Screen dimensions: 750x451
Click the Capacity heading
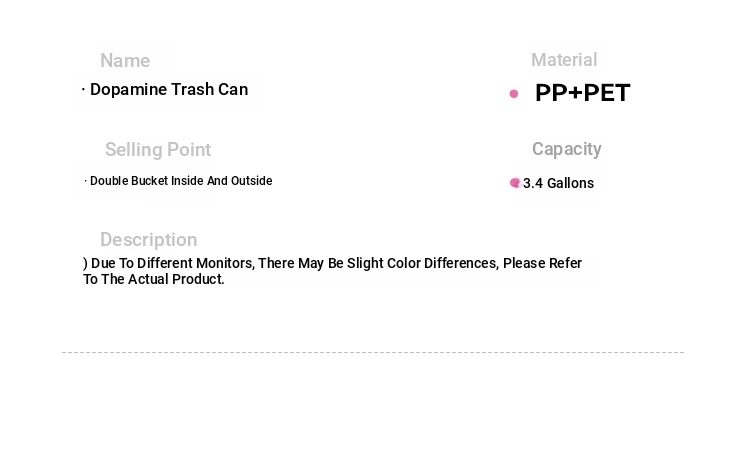566,149
